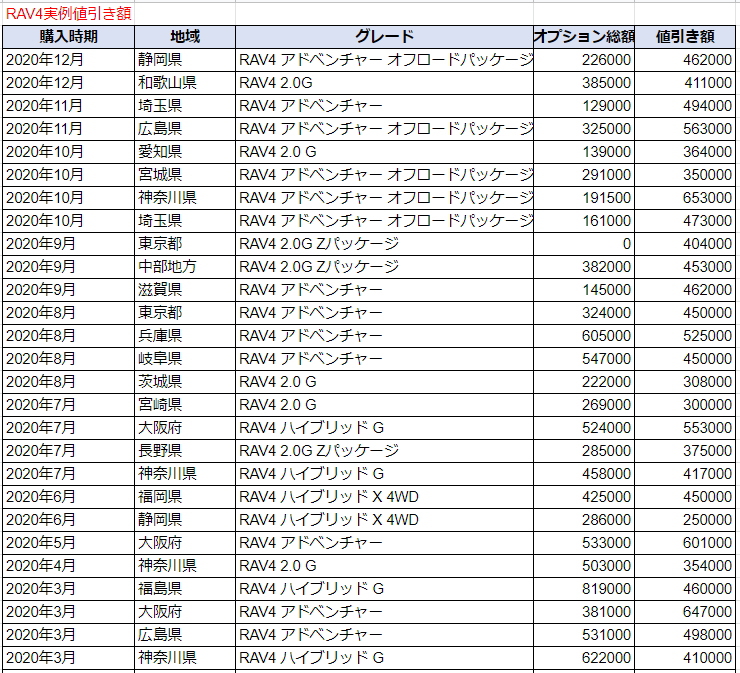Image resolution: width=740 pixels, height=673 pixels.
Task: Click the グレード column header
Action: pos(385,37)
